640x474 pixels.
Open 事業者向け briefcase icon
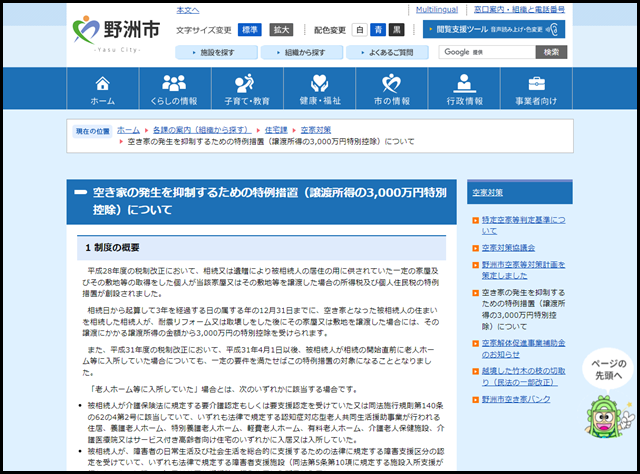(536, 84)
